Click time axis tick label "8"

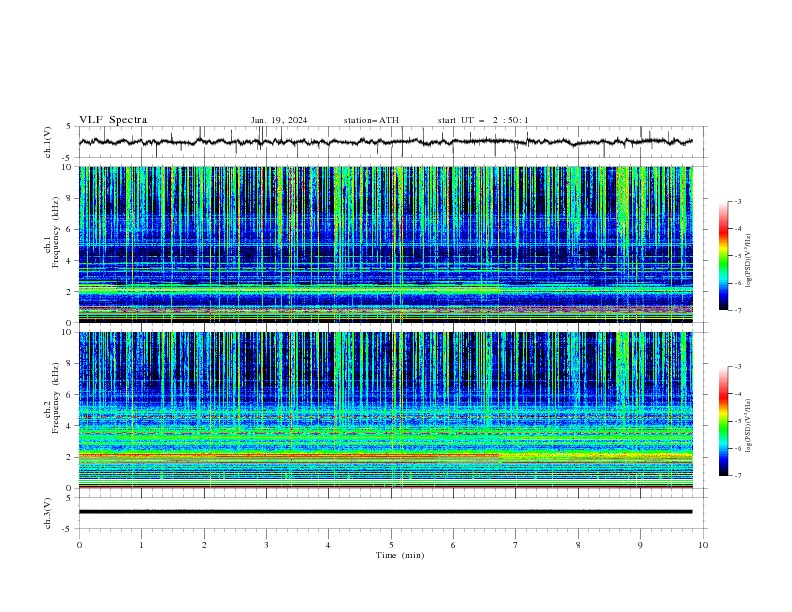[x=578, y=545]
